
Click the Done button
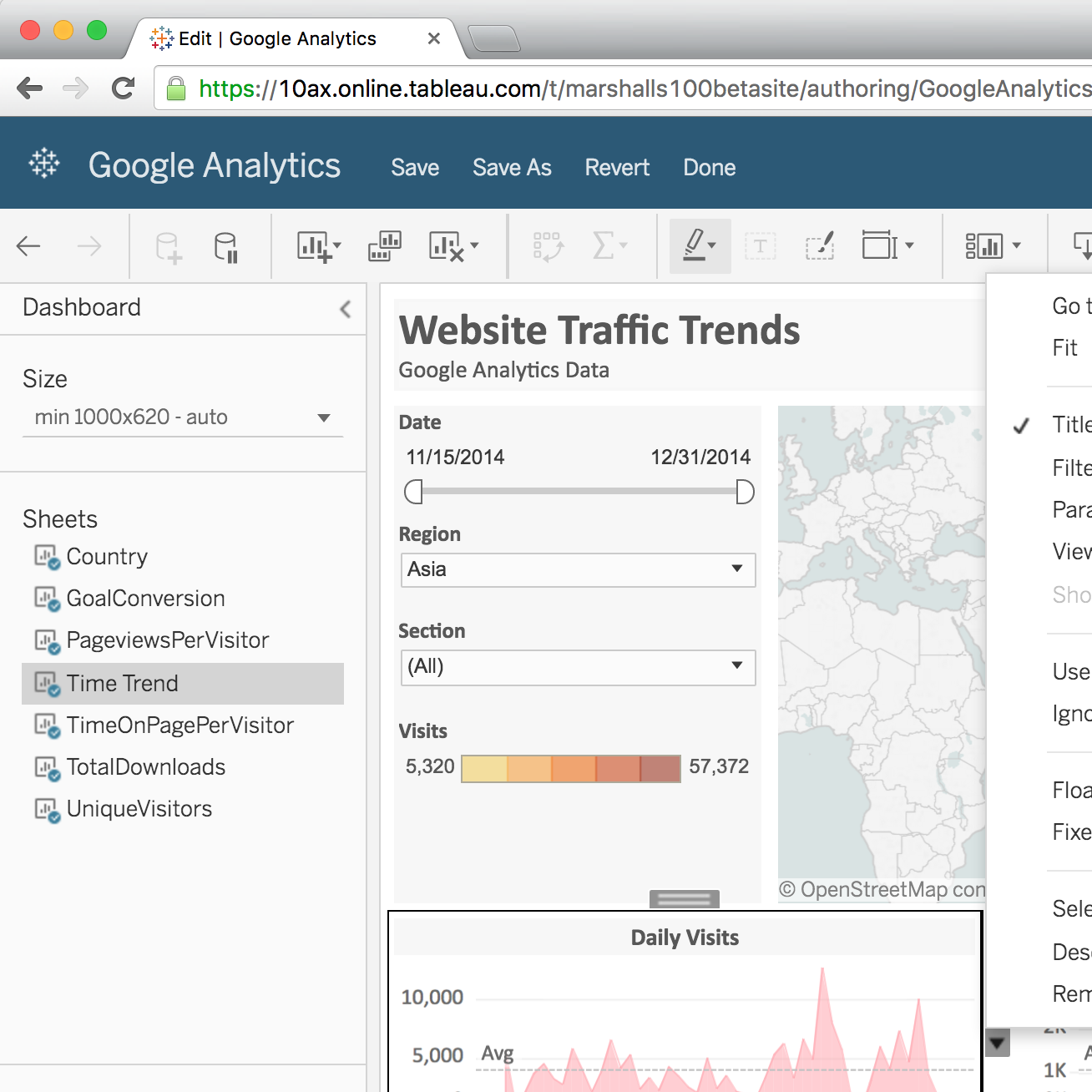[709, 168]
